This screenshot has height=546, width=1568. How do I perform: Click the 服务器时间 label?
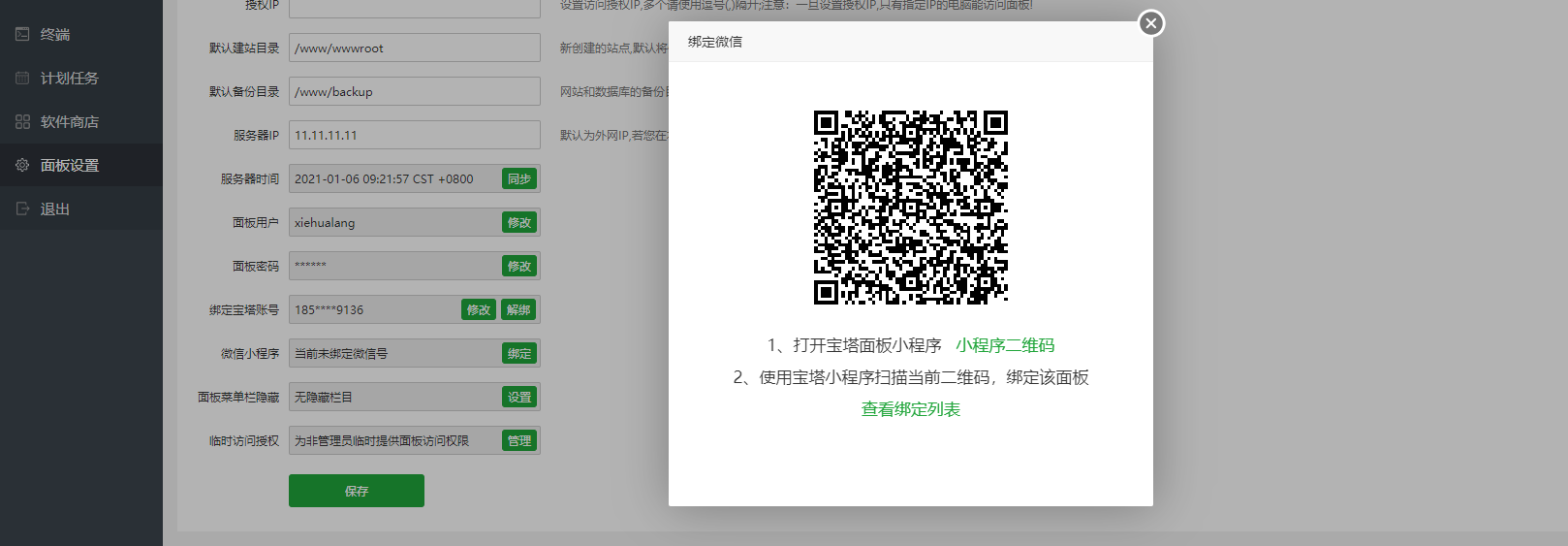click(250, 178)
